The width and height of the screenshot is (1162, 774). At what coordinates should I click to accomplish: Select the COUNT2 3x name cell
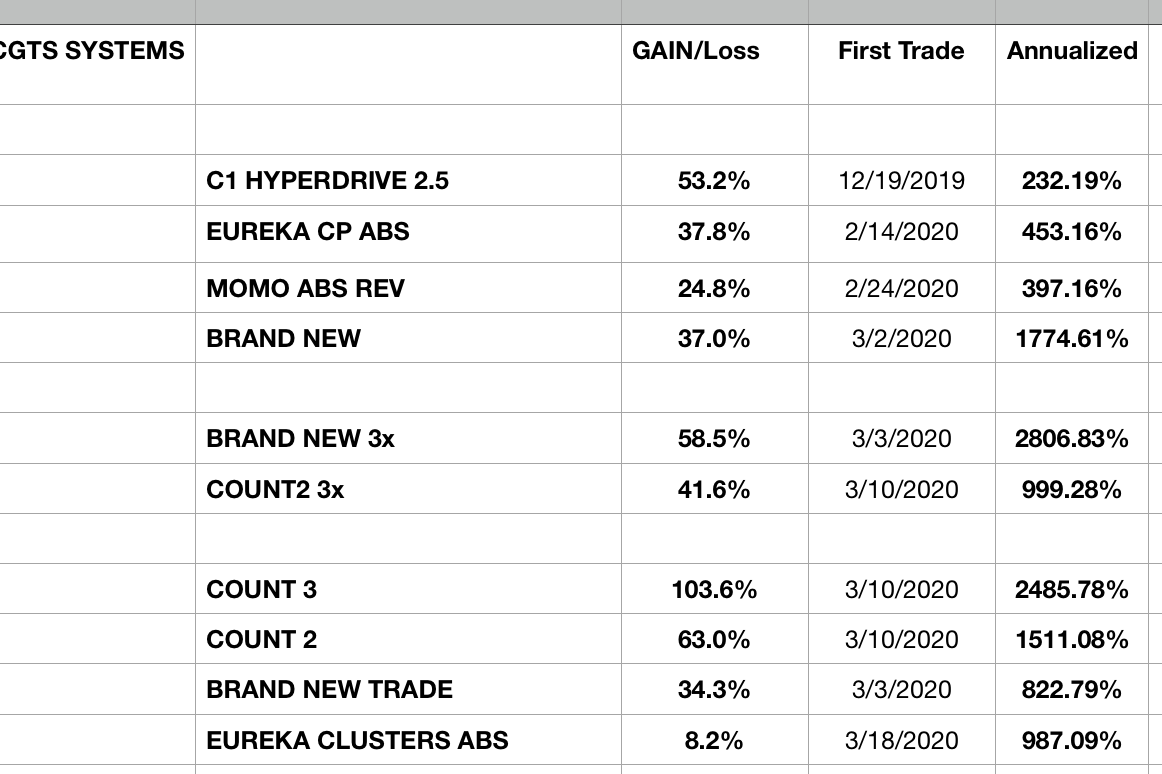tap(275, 490)
